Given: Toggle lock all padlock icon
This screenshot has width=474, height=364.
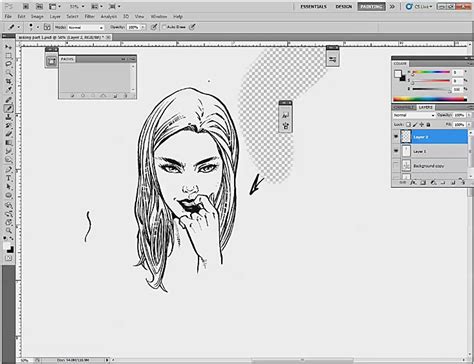Looking at the screenshot, I should (428, 124).
